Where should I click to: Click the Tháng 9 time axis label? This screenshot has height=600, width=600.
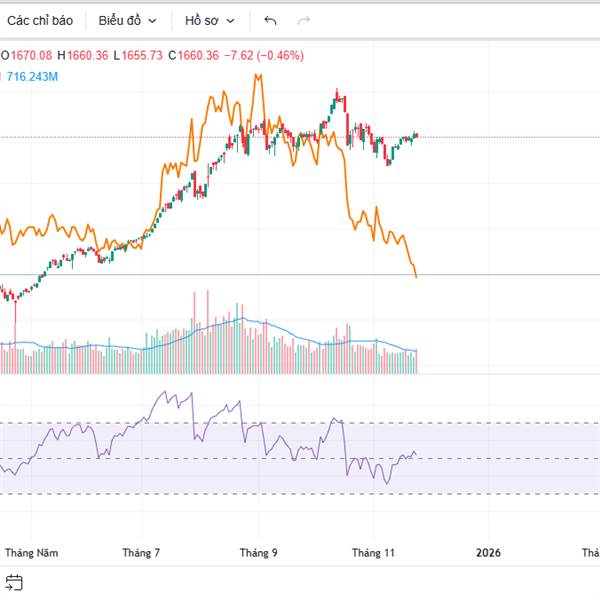[258, 552]
